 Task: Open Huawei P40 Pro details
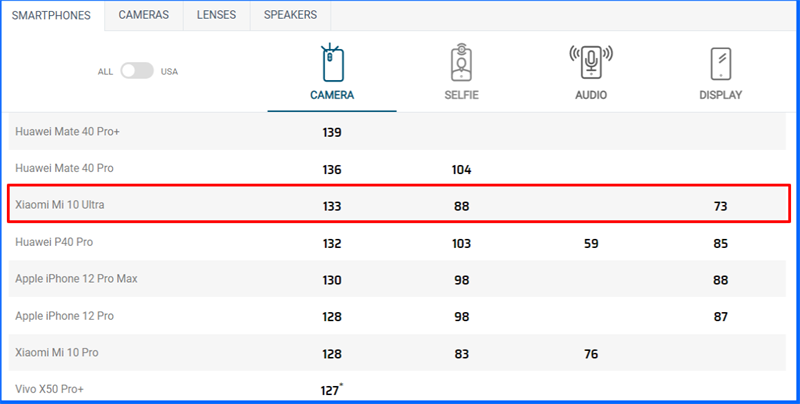[55, 242]
